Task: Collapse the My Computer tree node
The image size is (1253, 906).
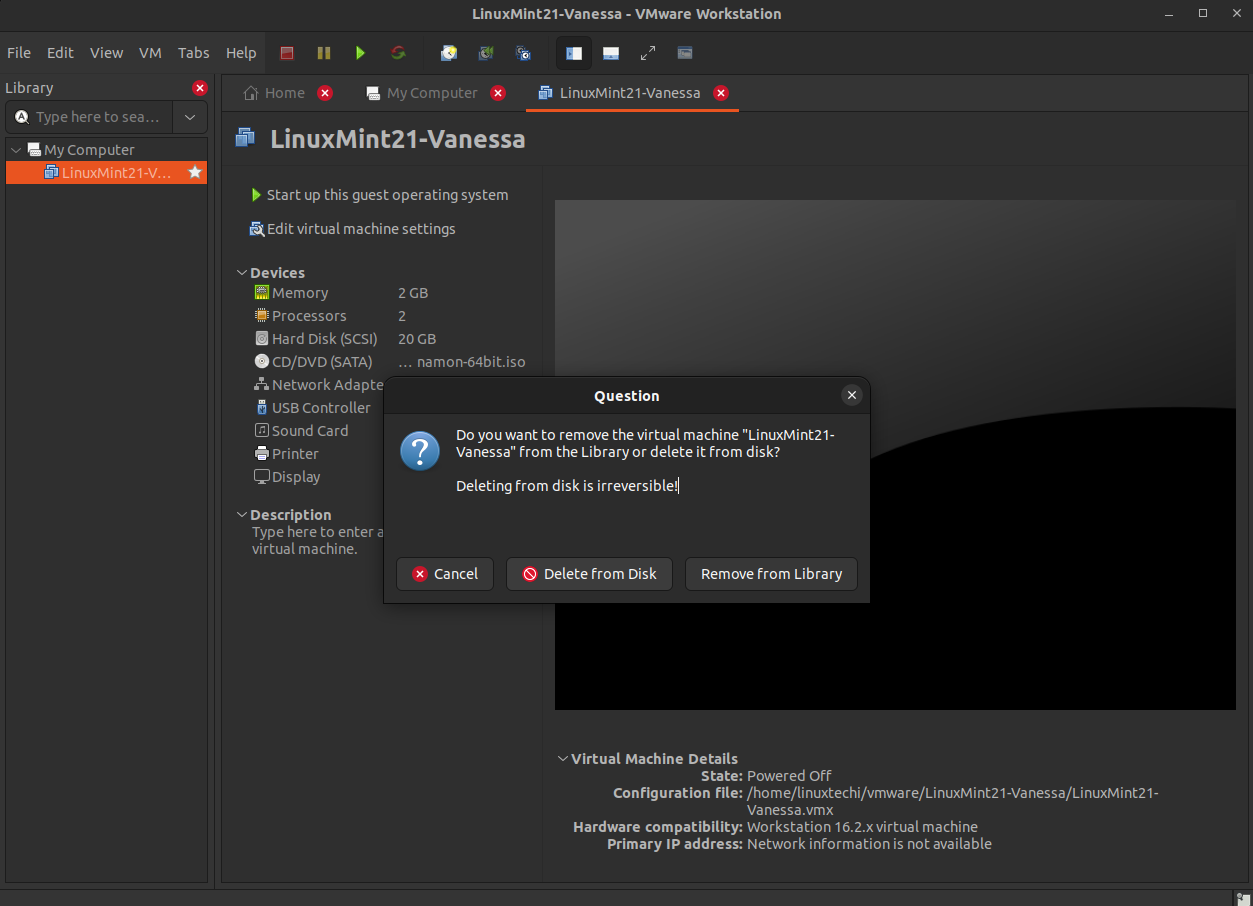Action: tap(16, 150)
